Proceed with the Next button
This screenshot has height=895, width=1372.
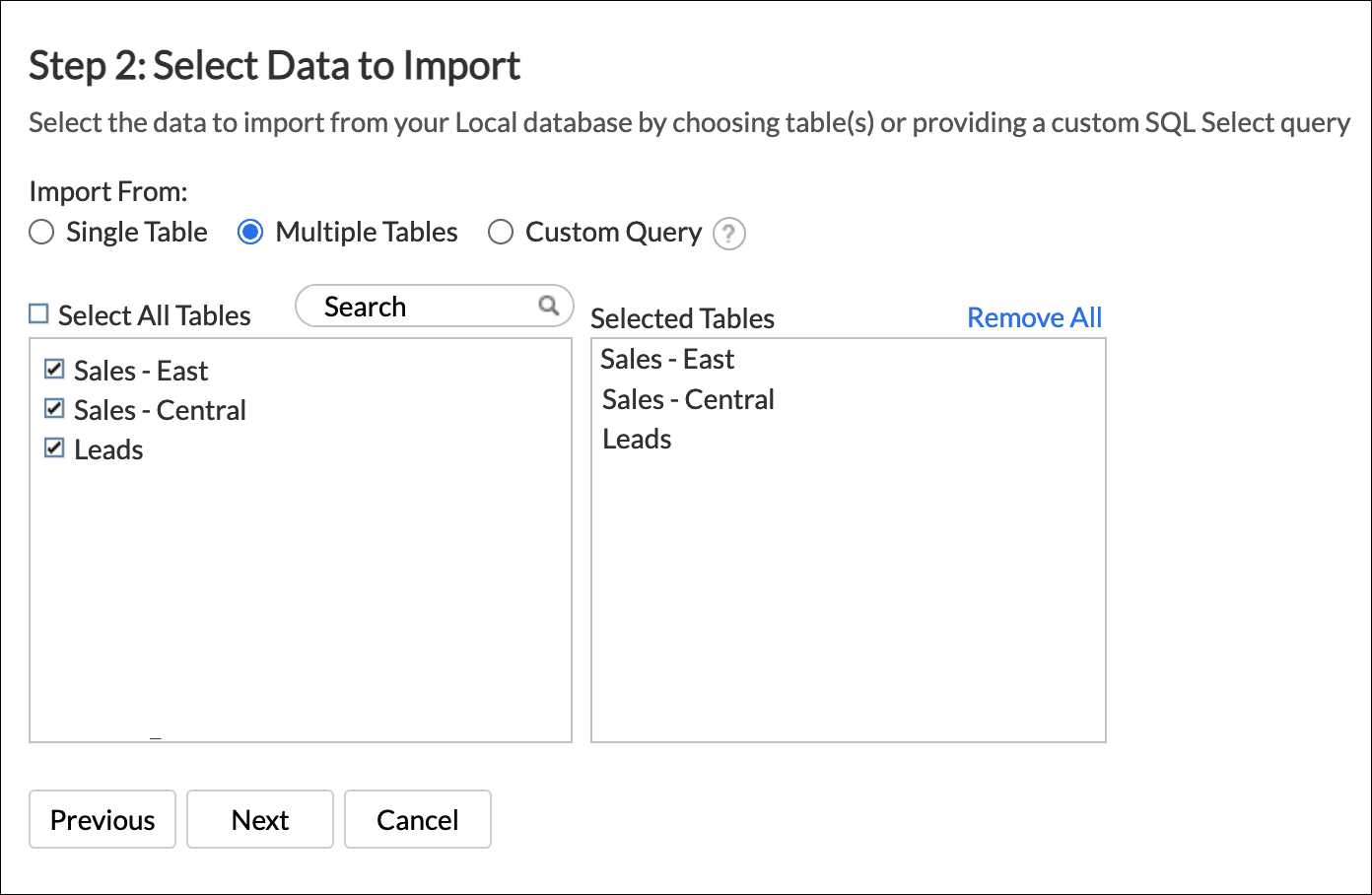click(x=260, y=819)
